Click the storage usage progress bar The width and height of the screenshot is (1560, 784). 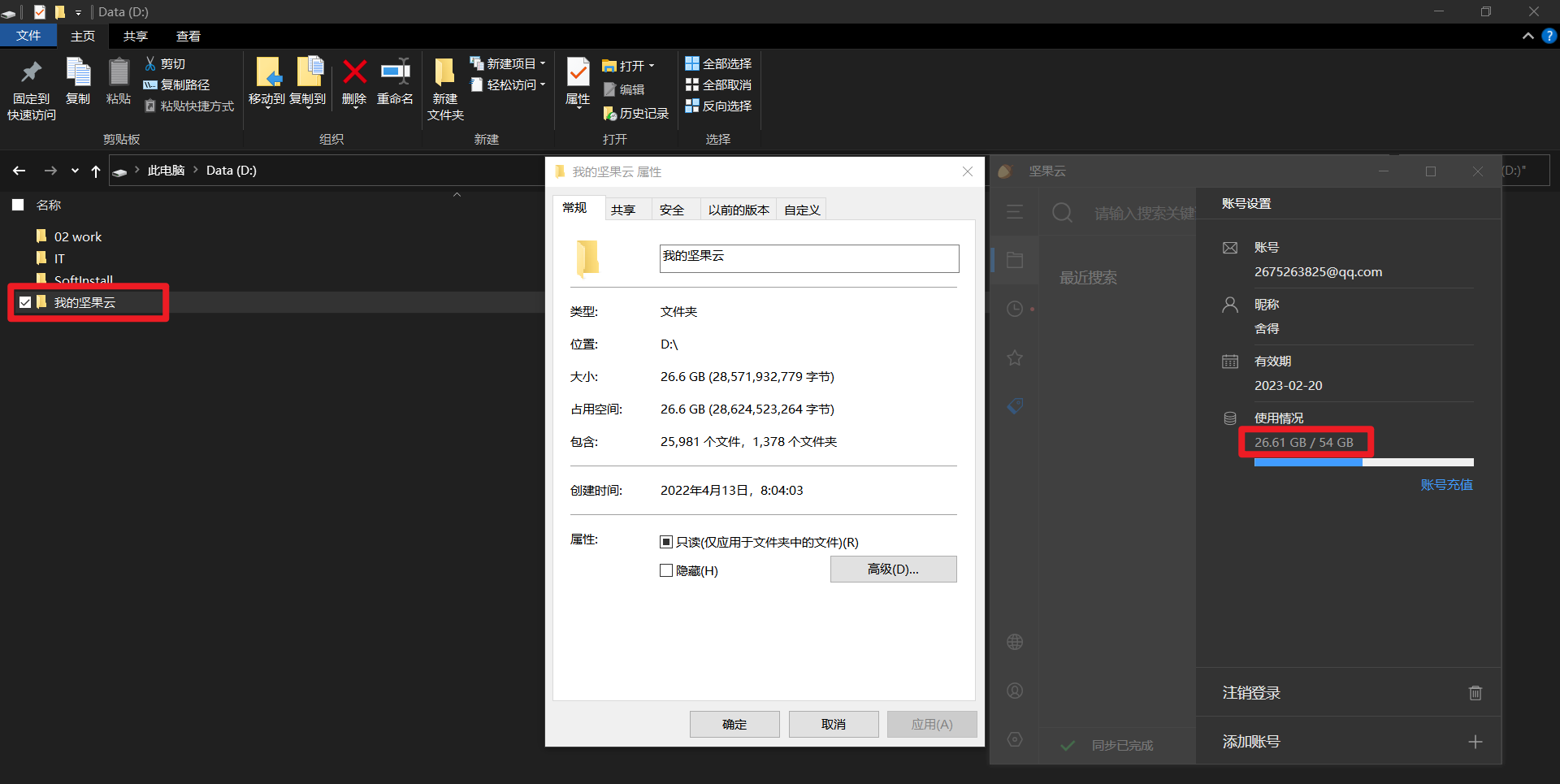click(1364, 462)
